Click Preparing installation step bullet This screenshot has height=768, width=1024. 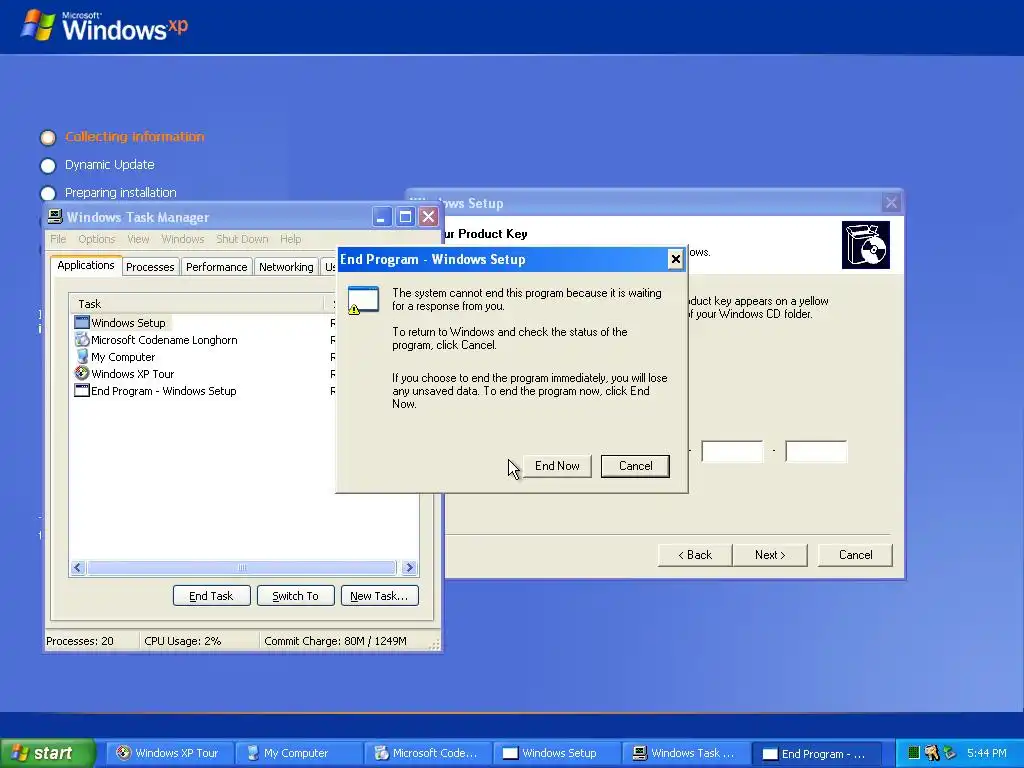[x=48, y=193]
